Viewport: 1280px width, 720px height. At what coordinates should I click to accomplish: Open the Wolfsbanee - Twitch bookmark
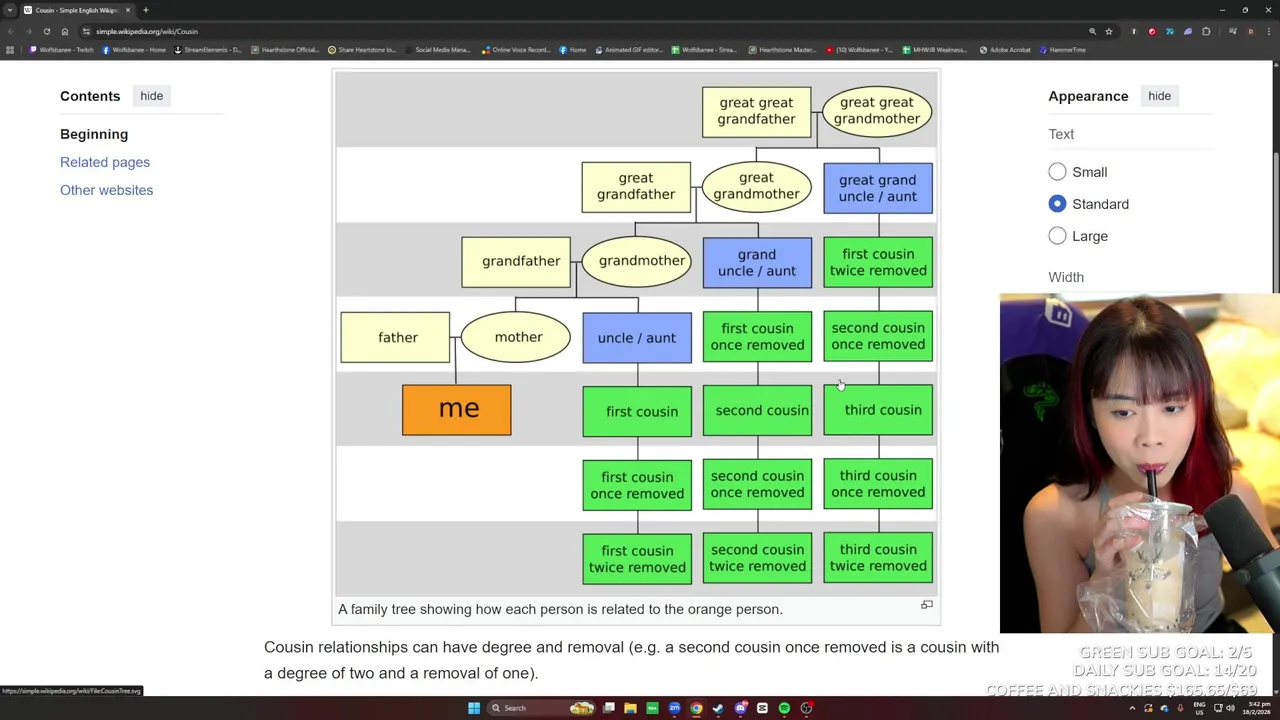tap(62, 50)
